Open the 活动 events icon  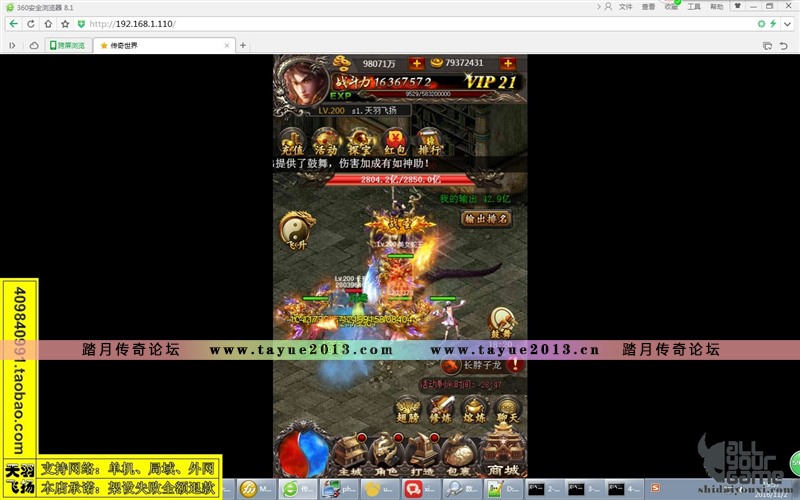coord(326,143)
